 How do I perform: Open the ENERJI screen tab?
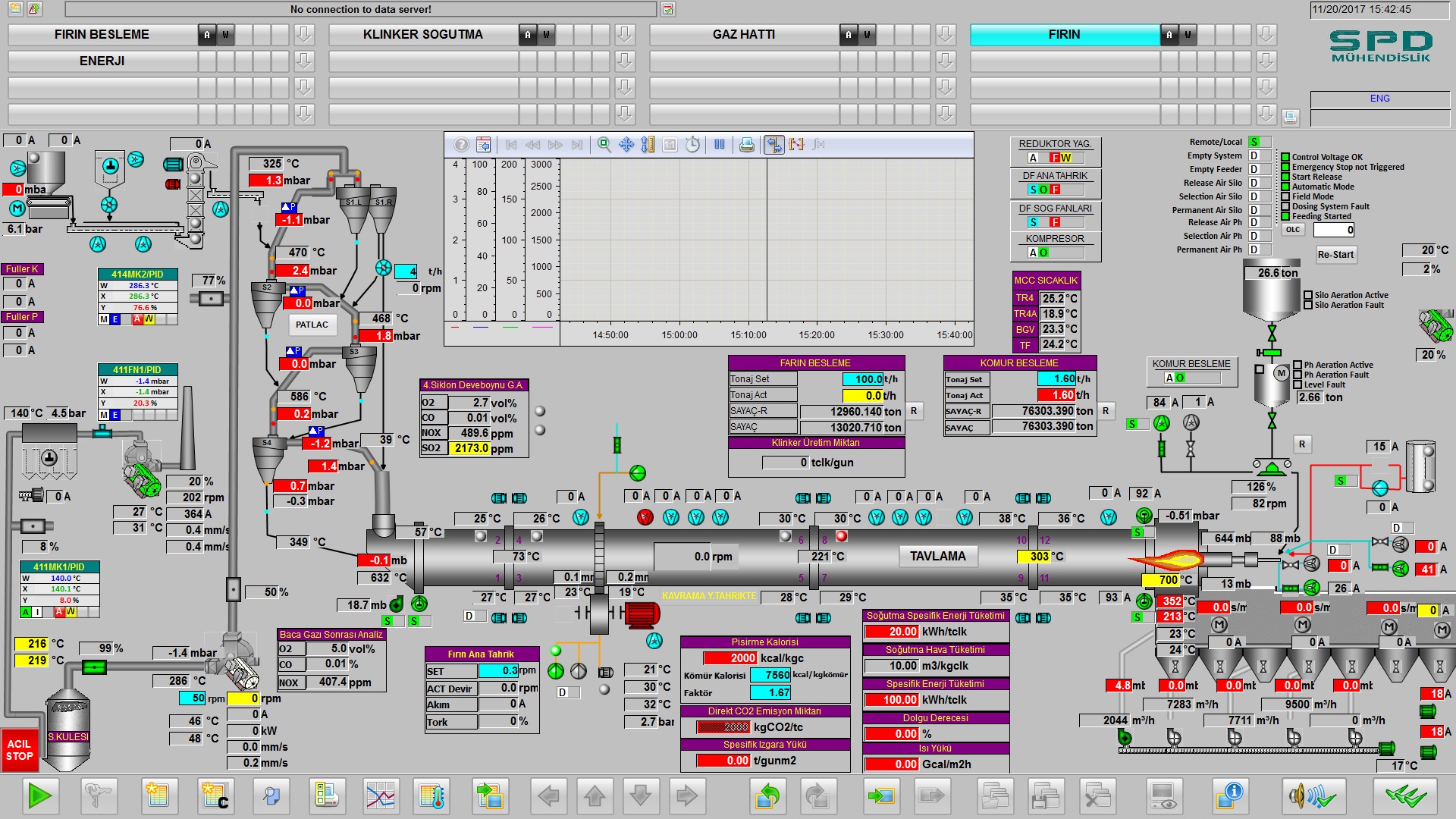102,61
